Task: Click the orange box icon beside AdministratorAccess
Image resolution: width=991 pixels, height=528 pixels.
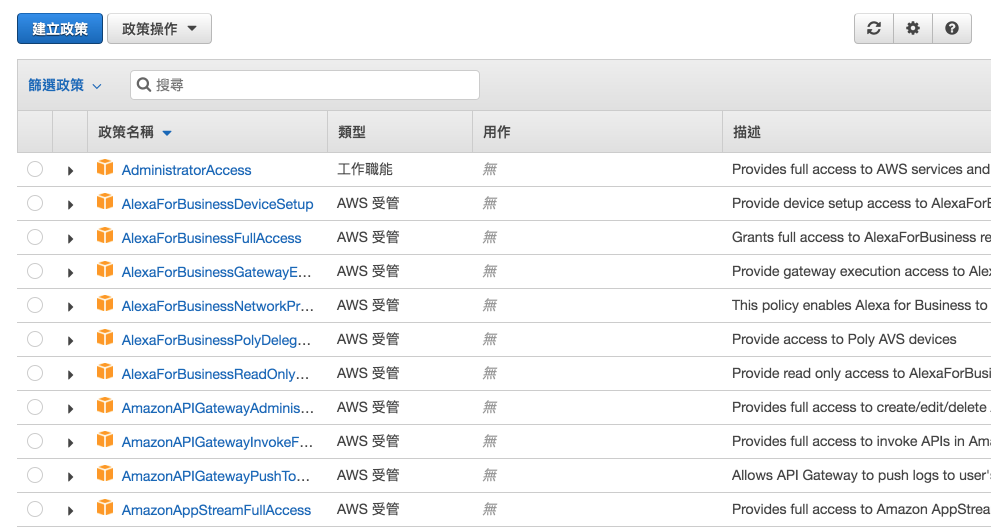Action: (105, 168)
